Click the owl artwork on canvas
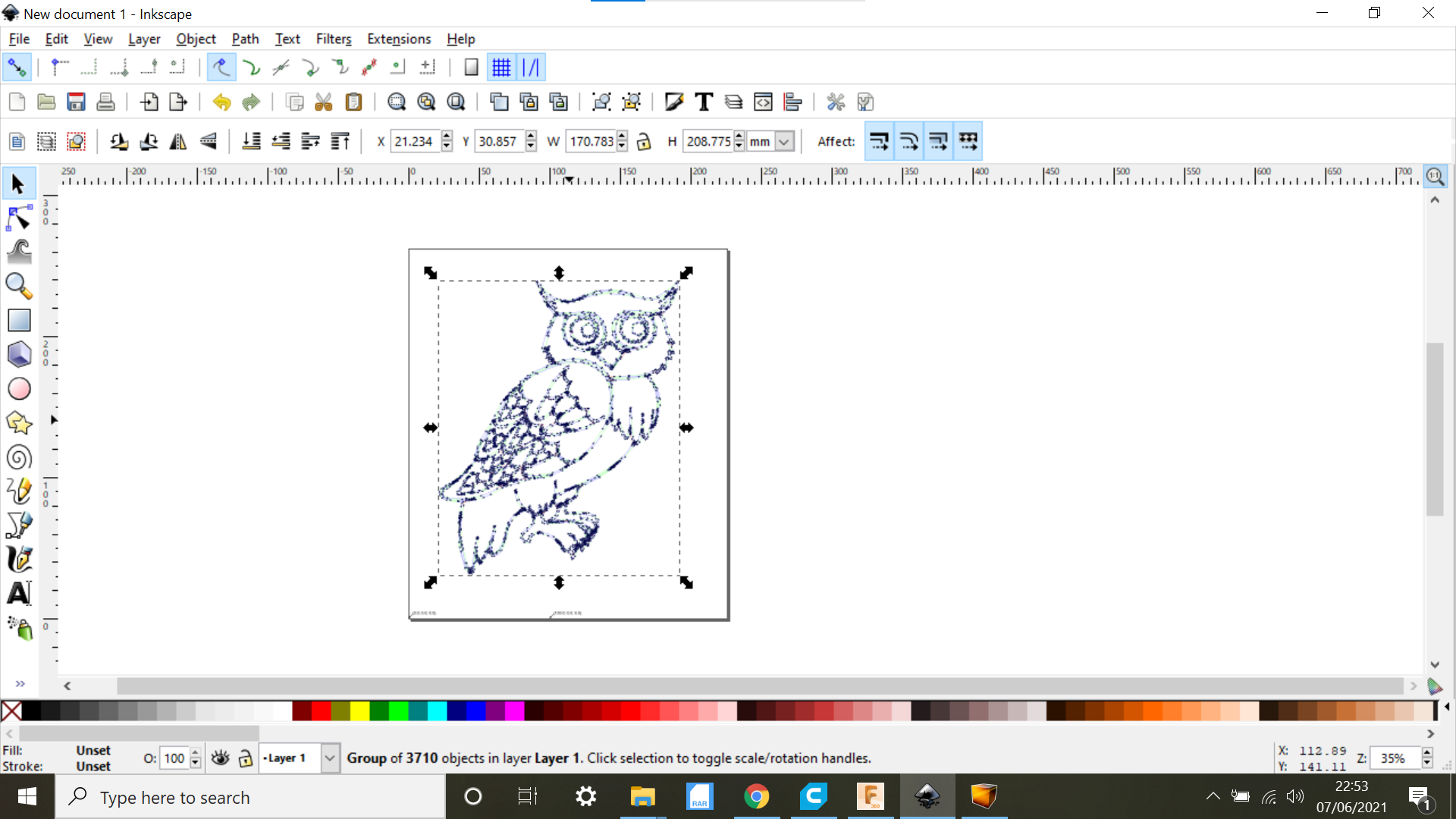The image size is (1456, 819). tap(558, 427)
